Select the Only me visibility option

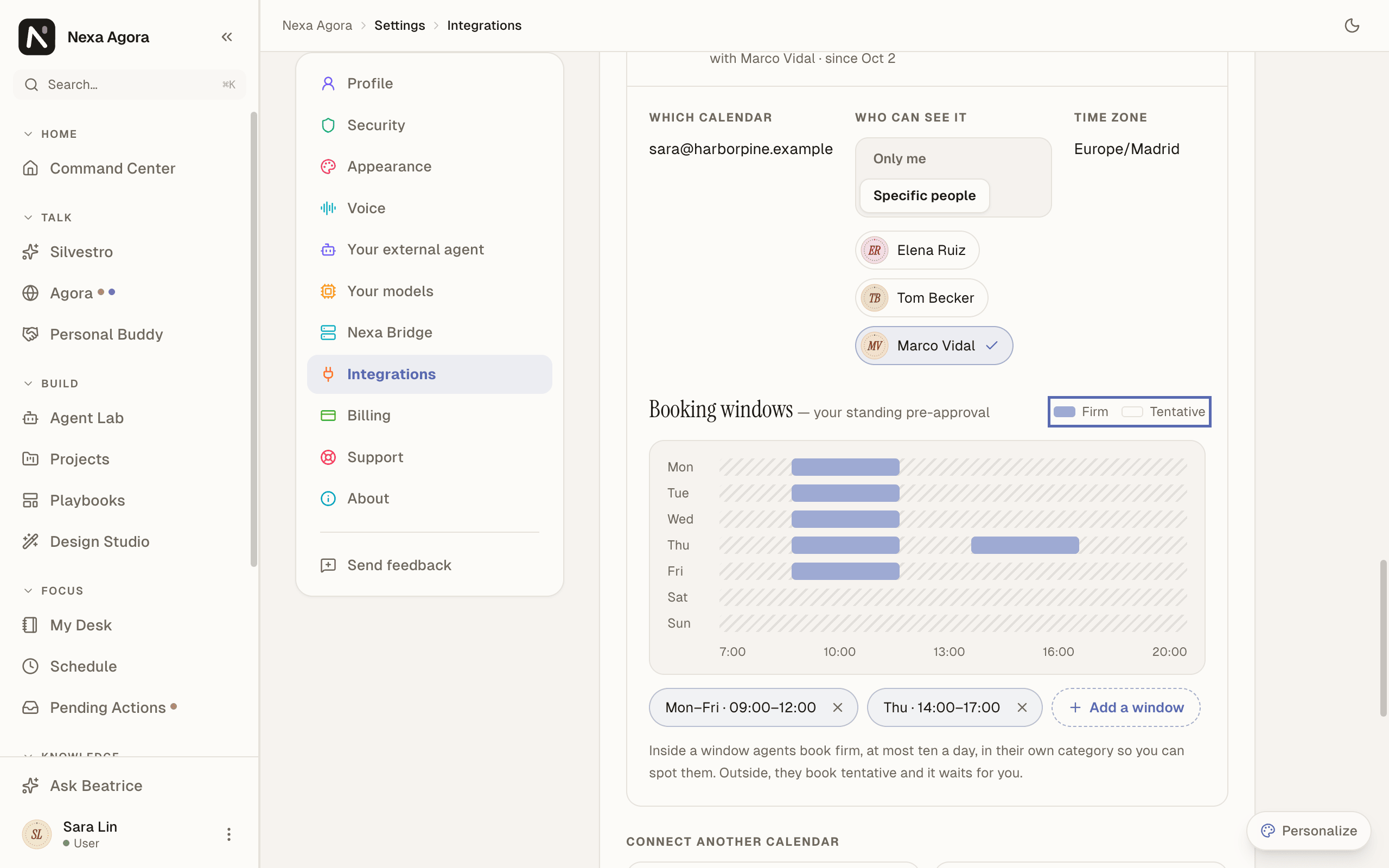coord(900,158)
